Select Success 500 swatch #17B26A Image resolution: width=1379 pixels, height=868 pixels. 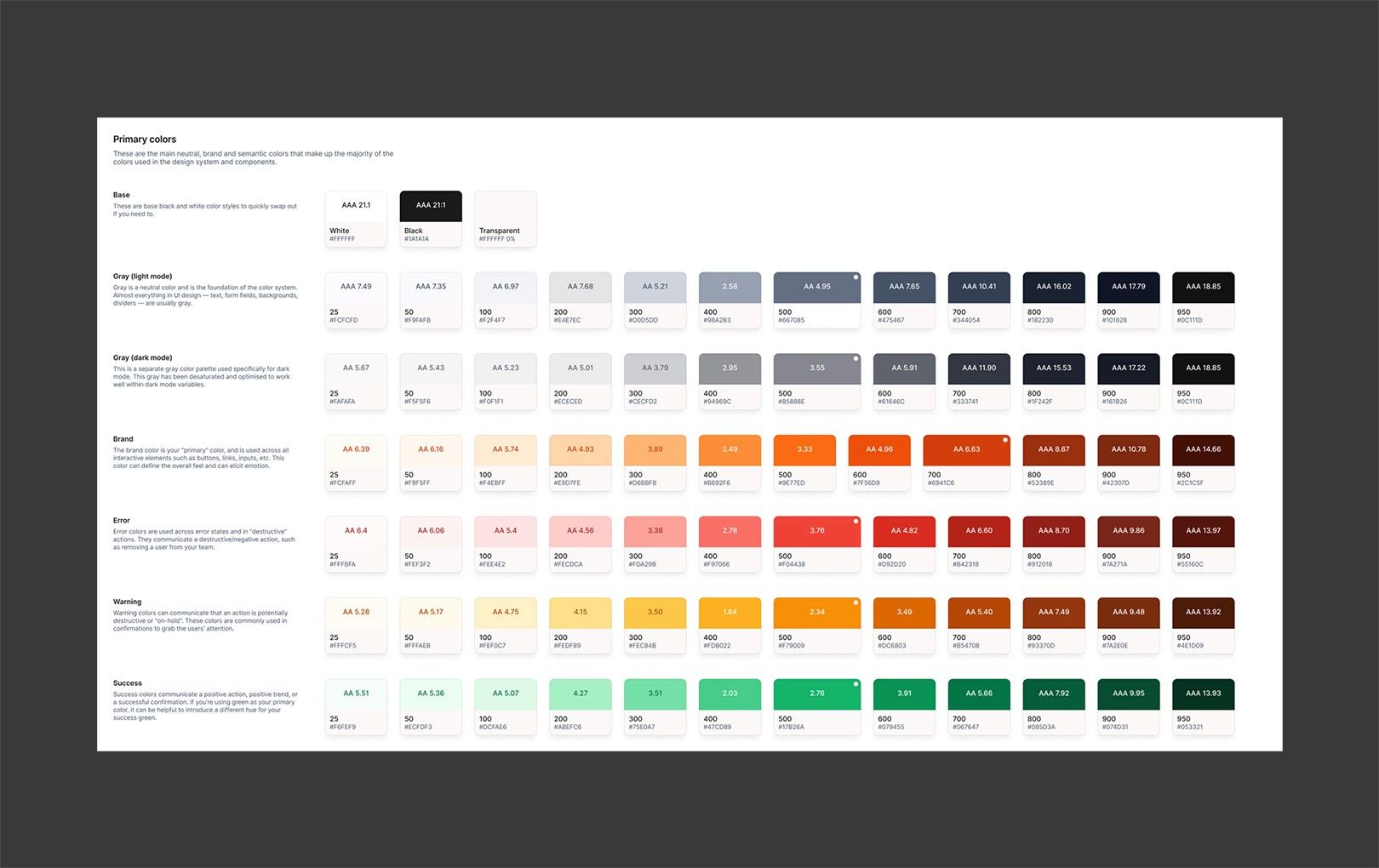[817, 707]
